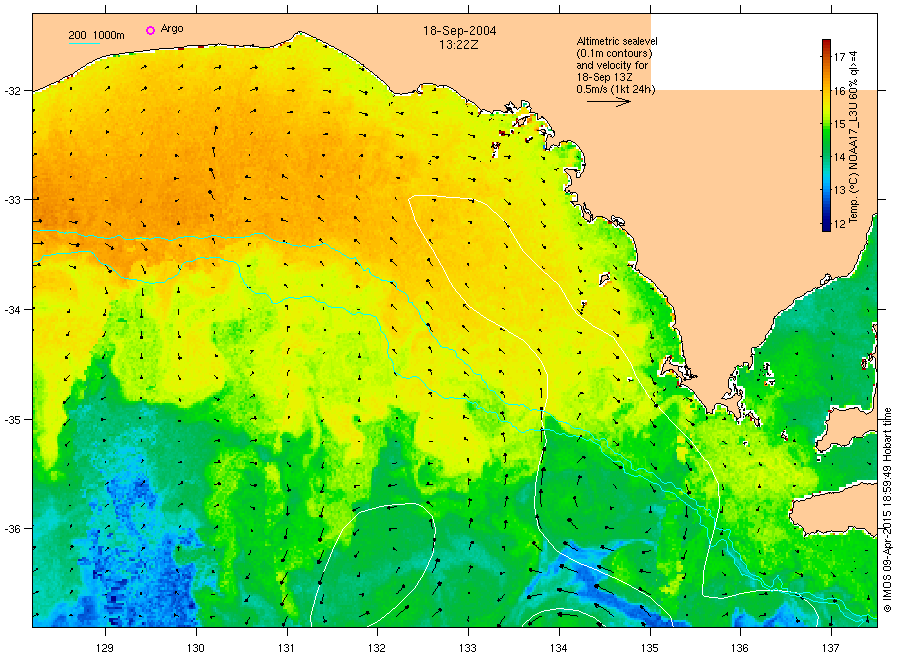This screenshot has height=660, width=900.
Task: Click latitude axis label -35
Action: point(12,419)
